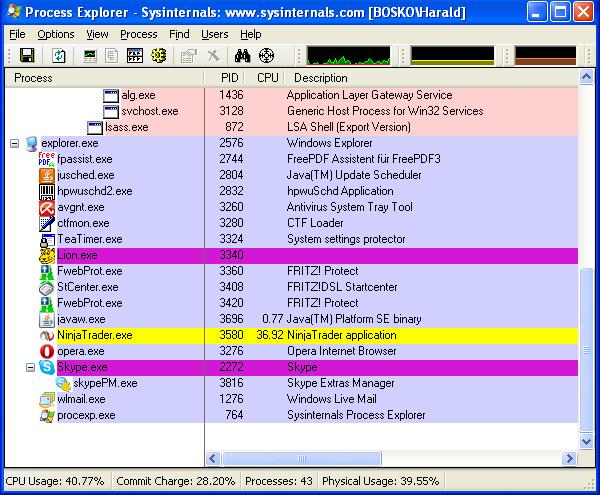Viewport: 600px width, 495px height.
Task: Sort by the Process column header
Action: coord(104,78)
